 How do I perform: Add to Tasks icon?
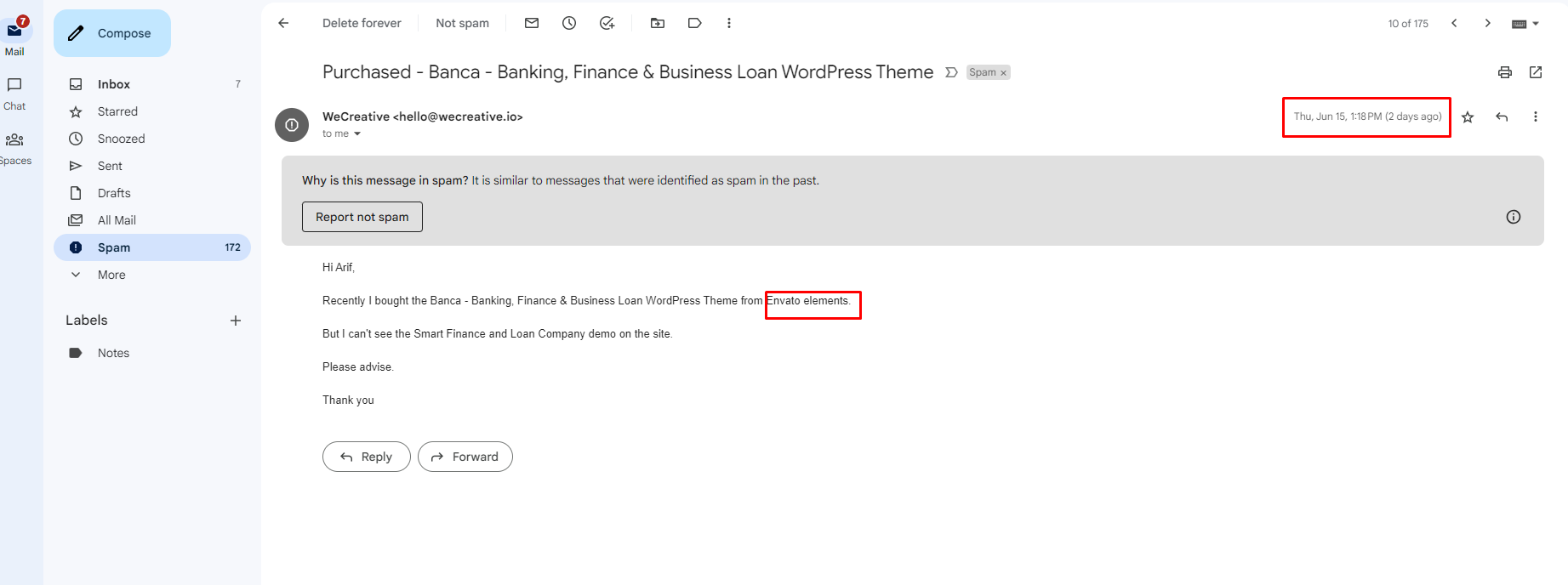(607, 23)
